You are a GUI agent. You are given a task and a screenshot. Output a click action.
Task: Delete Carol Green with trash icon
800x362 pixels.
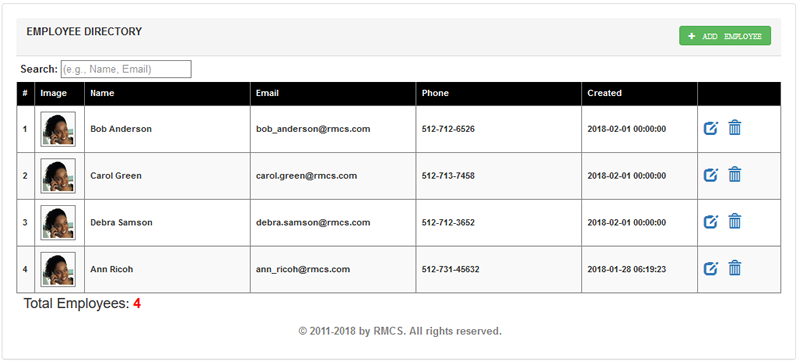click(735, 174)
